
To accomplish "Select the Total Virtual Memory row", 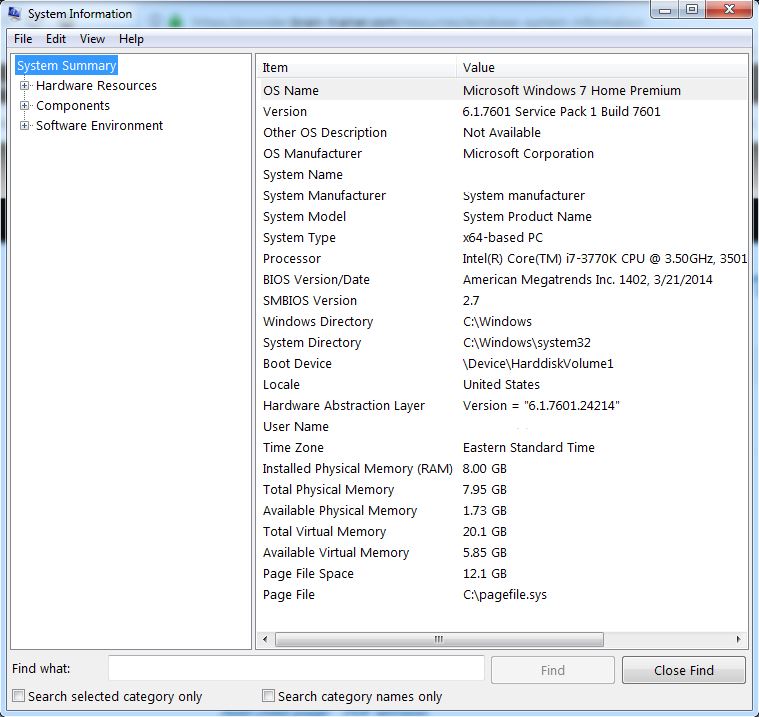I will point(503,532).
